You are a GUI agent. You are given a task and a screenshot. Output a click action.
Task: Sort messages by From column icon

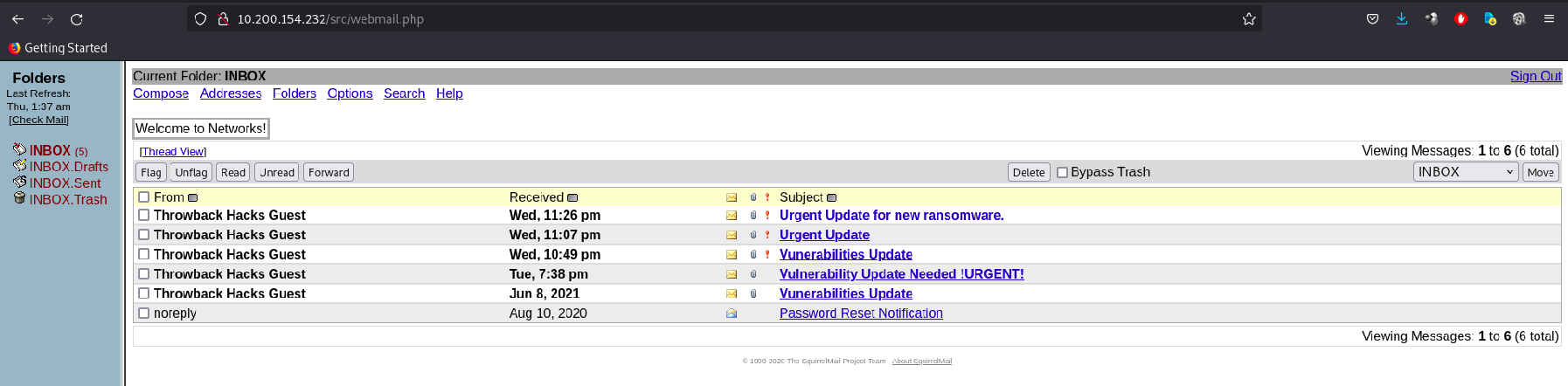pos(193,198)
